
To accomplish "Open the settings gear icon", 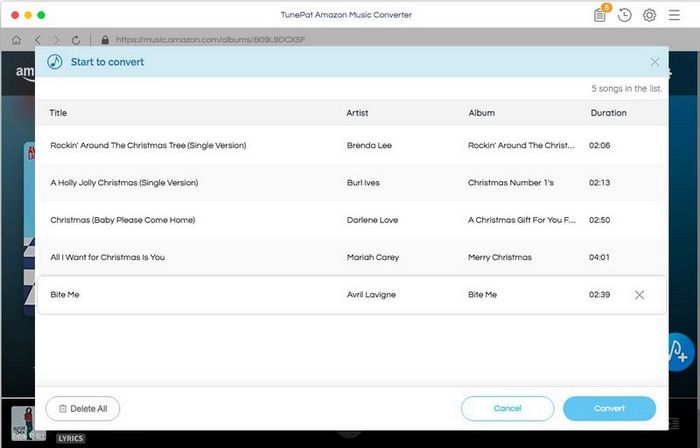I will point(649,15).
